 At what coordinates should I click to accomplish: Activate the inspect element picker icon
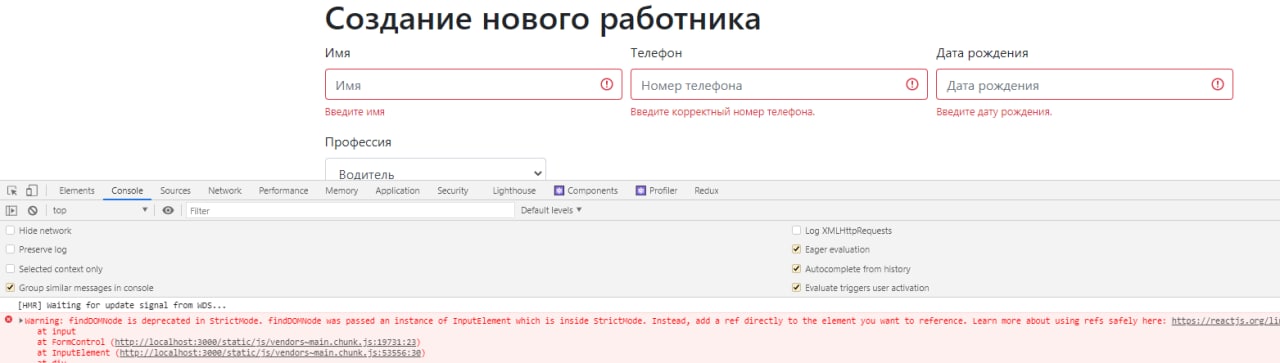click(x=12, y=191)
